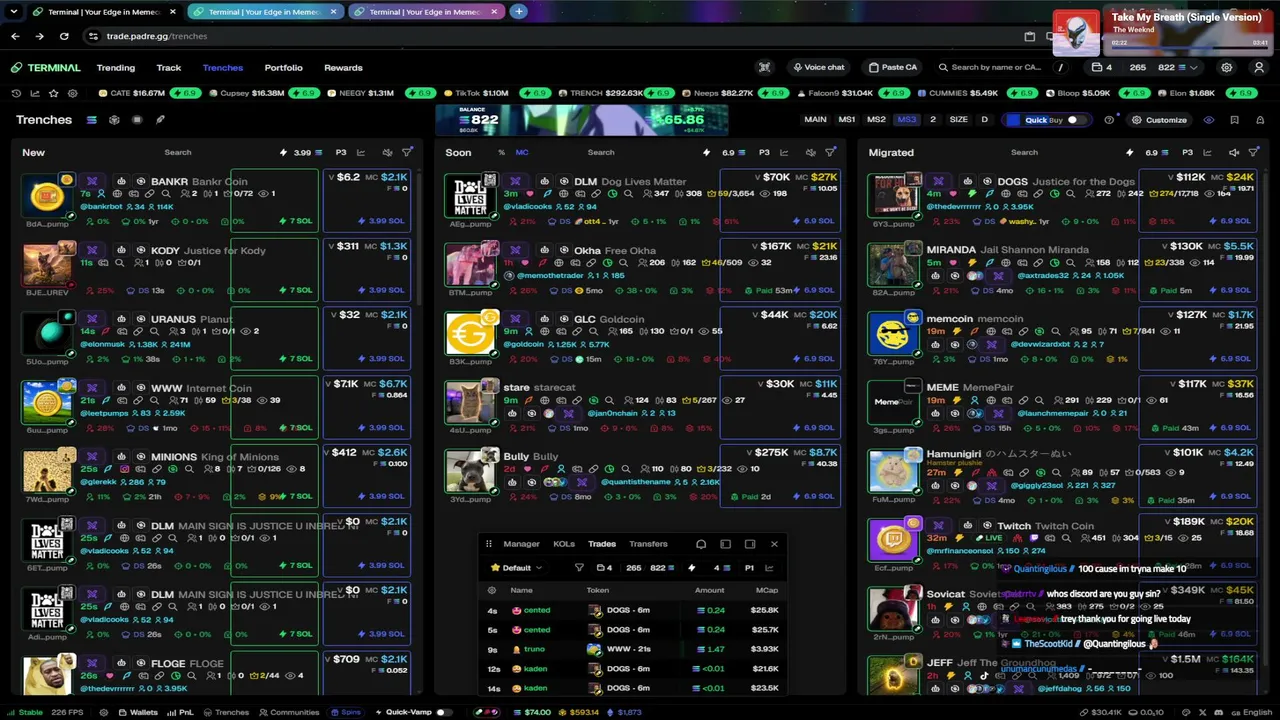Click the scan icon left of Voice chat

[x=765, y=67]
